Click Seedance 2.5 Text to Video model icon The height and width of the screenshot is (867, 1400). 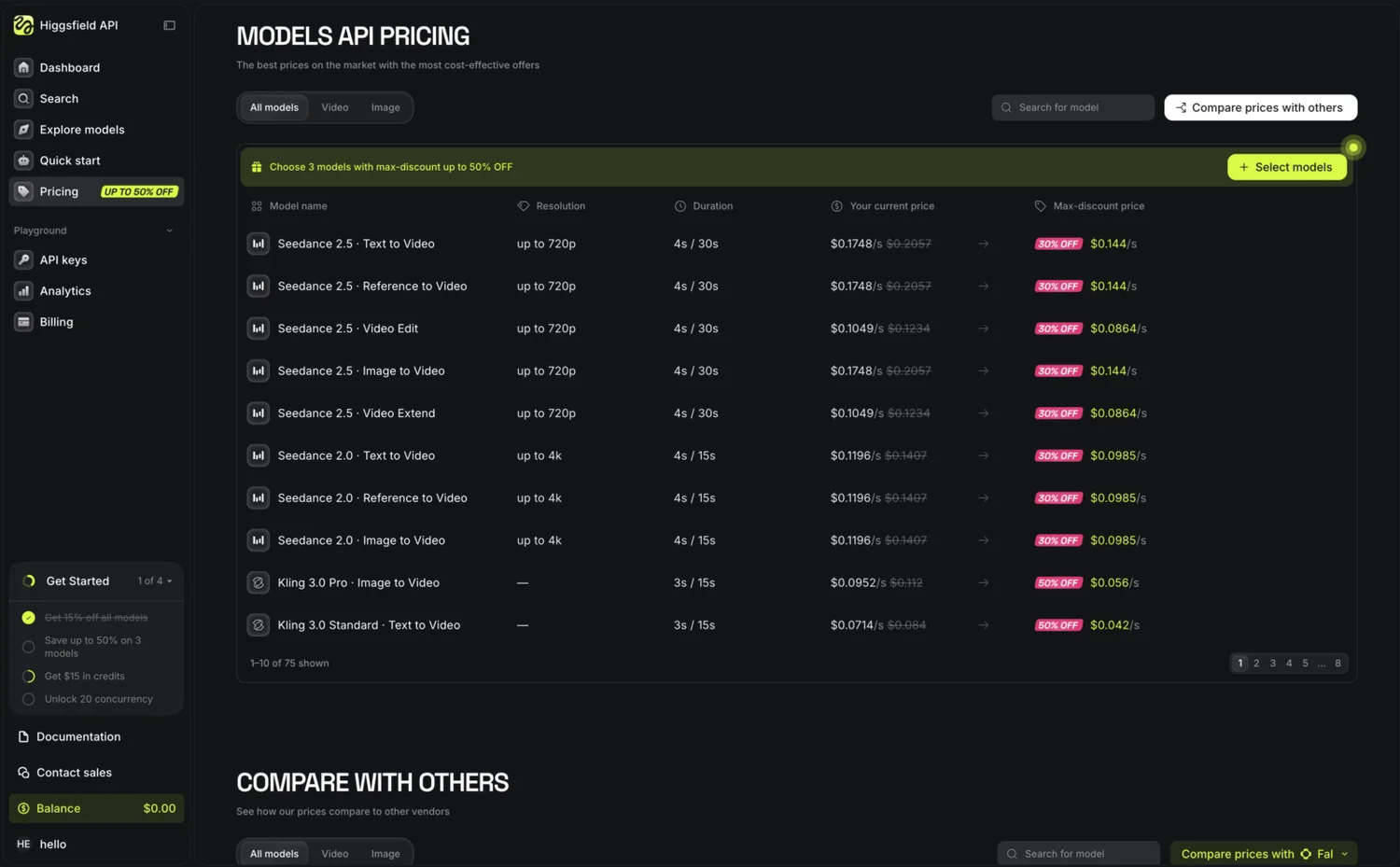pyautogui.click(x=259, y=244)
